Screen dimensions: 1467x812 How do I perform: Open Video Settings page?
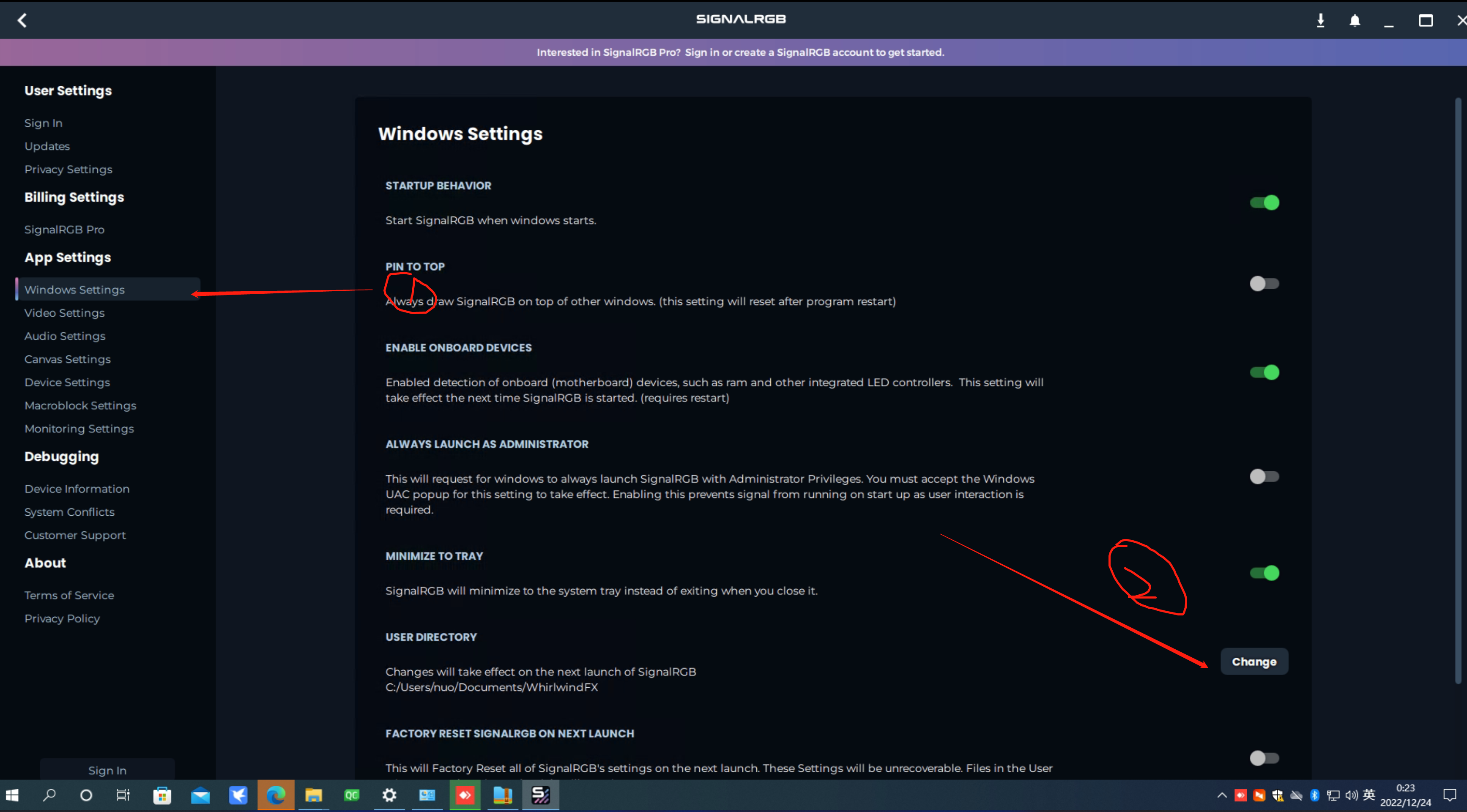(x=64, y=313)
